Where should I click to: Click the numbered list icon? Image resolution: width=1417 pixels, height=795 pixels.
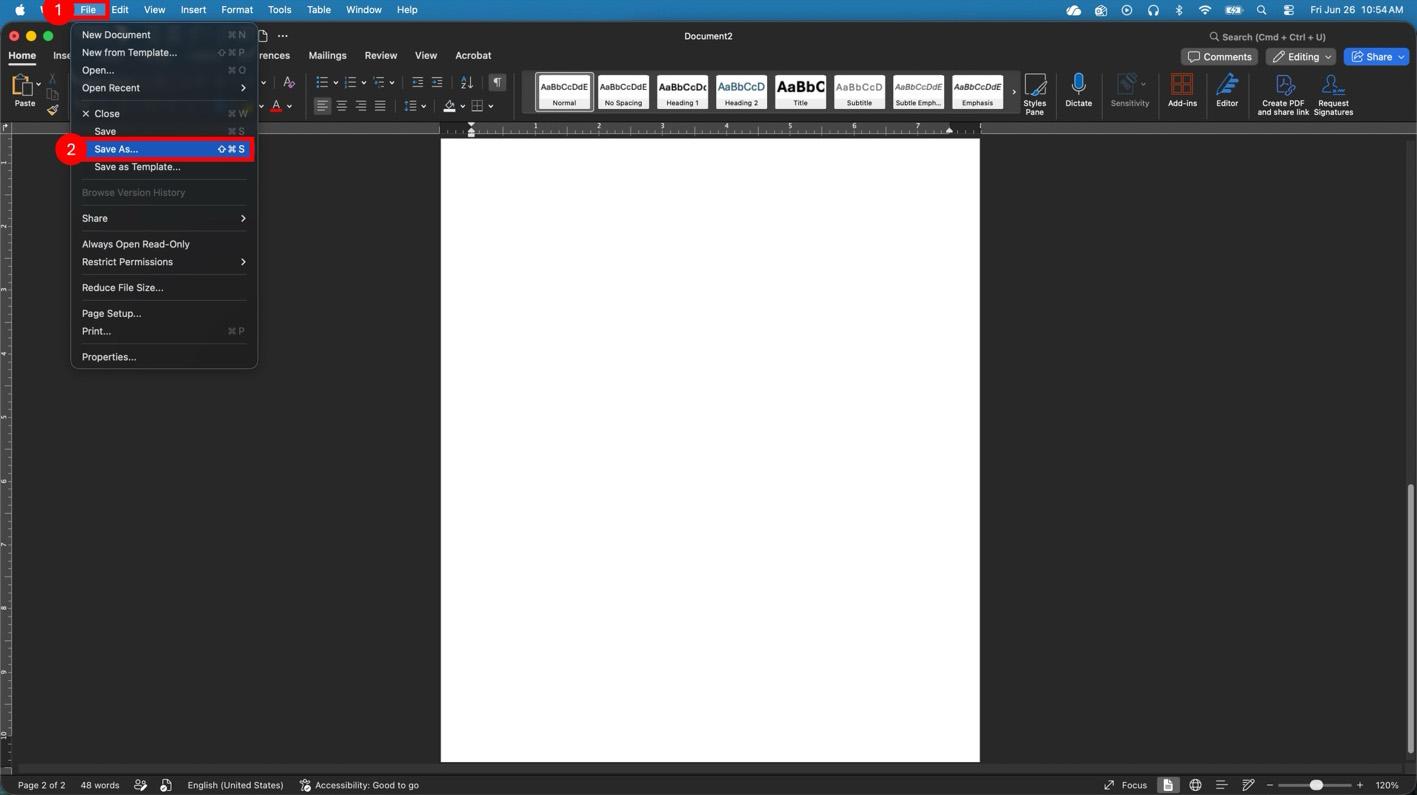click(x=350, y=82)
